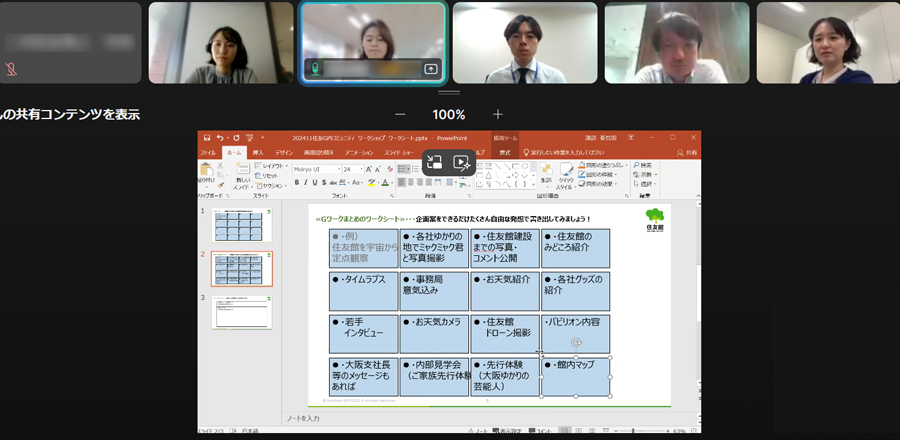Click the Align Left paragraph icon
Image resolution: width=900 pixels, height=440 pixels.
point(401,182)
